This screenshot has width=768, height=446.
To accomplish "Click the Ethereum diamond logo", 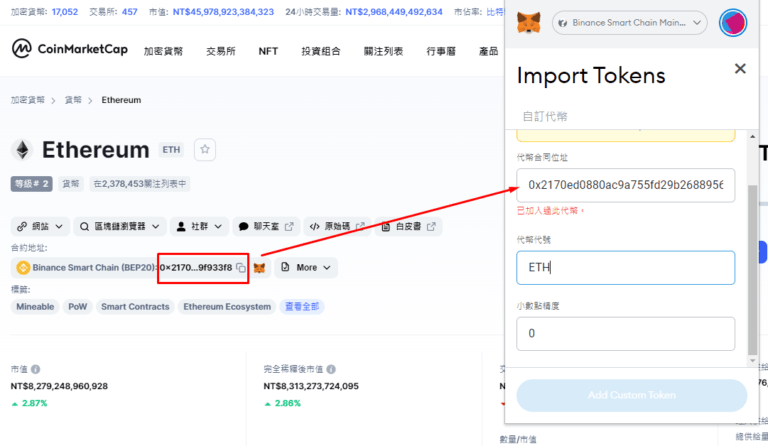I will (x=22, y=150).
